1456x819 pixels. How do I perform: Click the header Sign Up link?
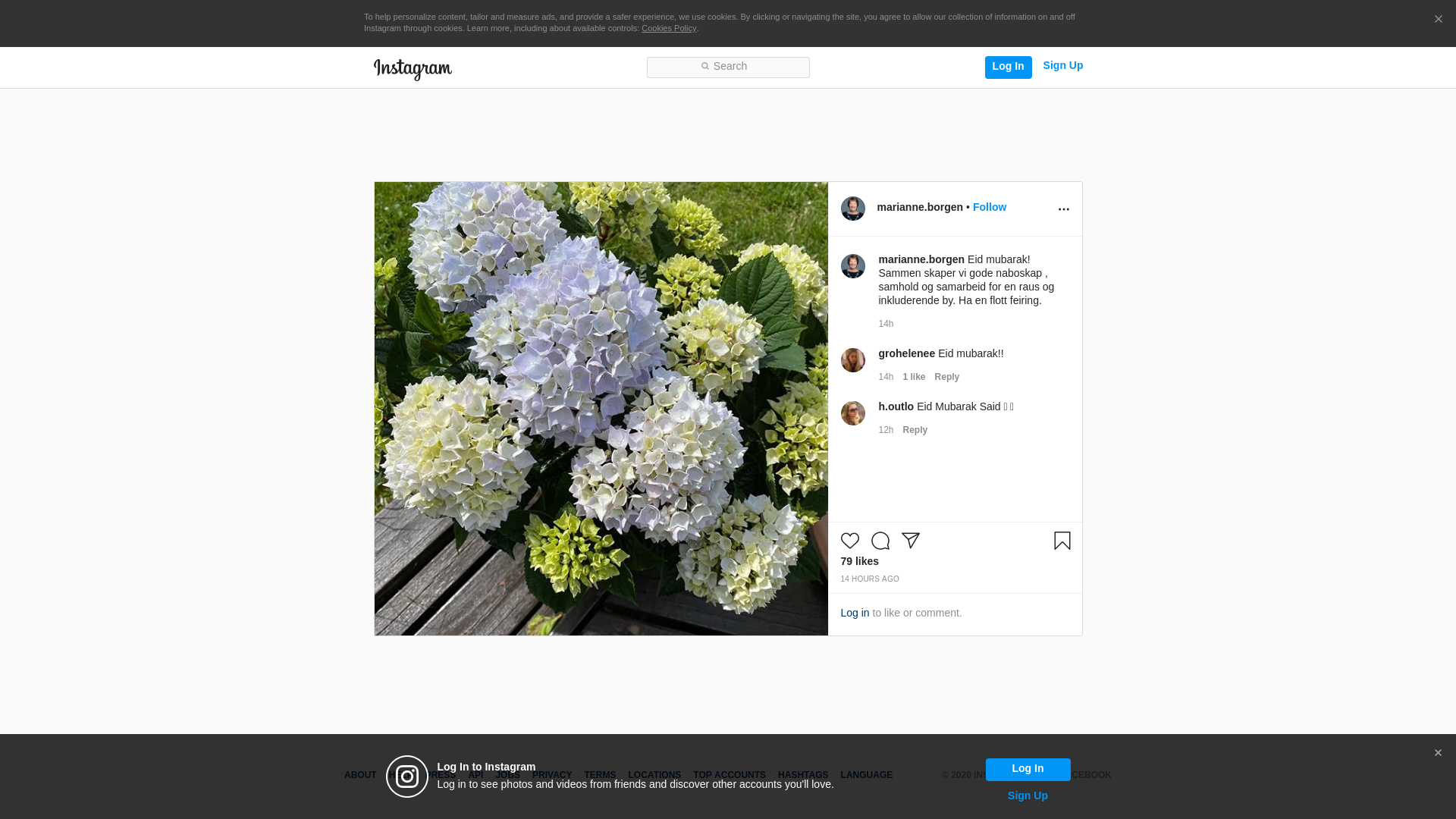tap(1063, 66)
